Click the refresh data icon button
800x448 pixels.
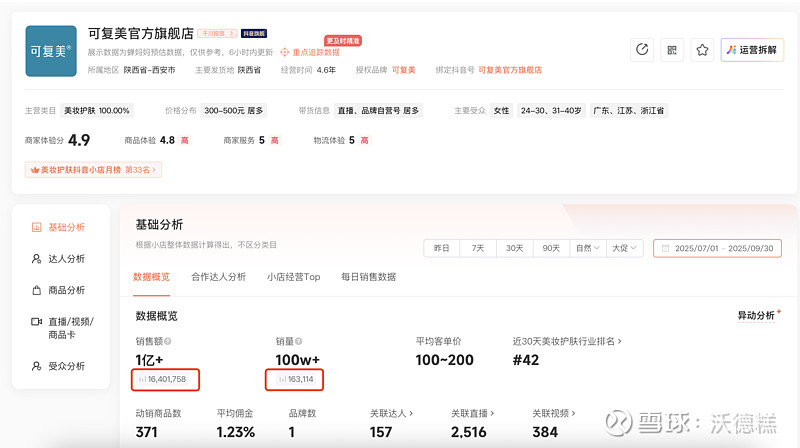[642, 50]
